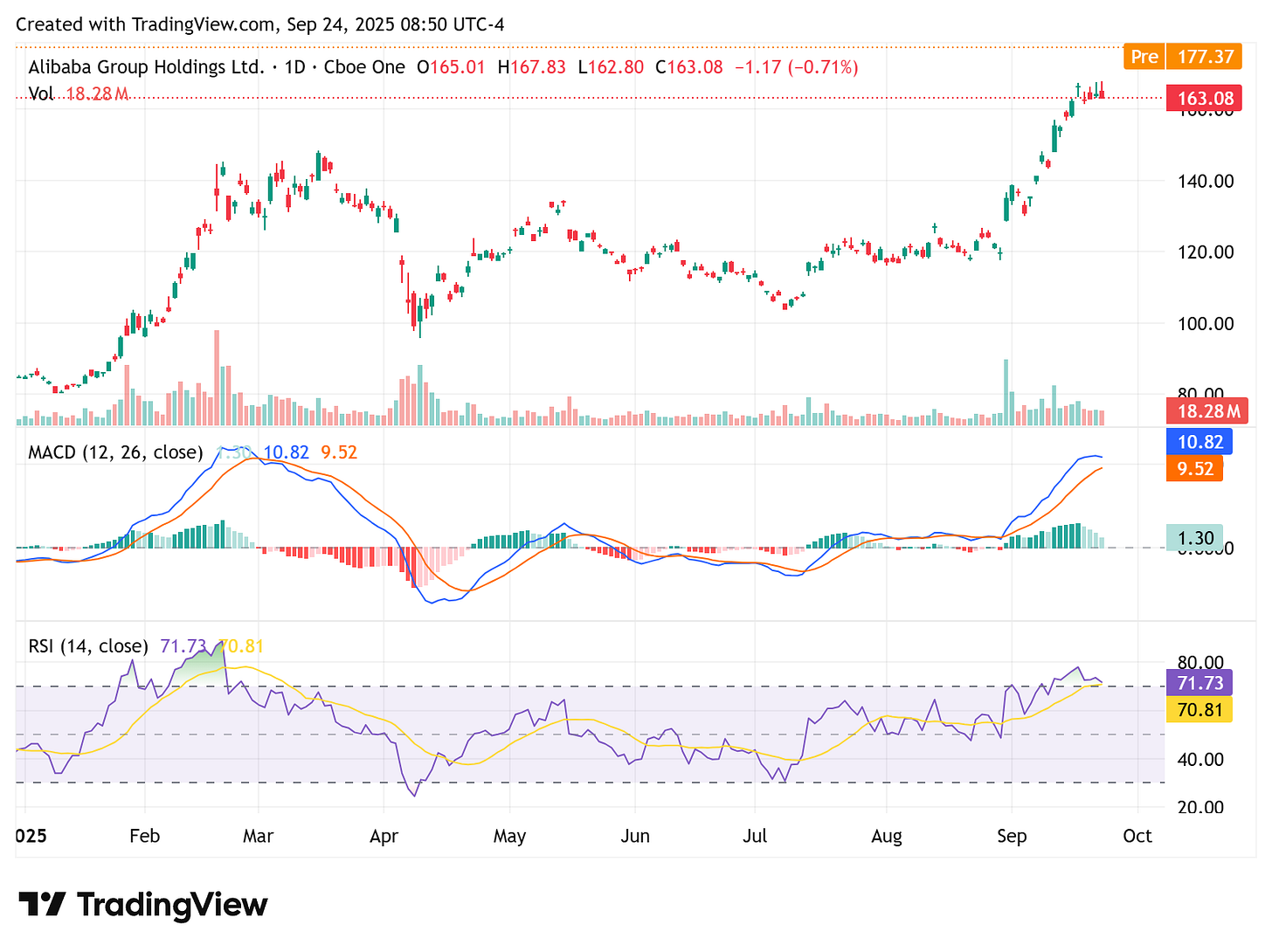Click the open value O165.01
This screenshot has height=952, width=1272.
[451, 67]
